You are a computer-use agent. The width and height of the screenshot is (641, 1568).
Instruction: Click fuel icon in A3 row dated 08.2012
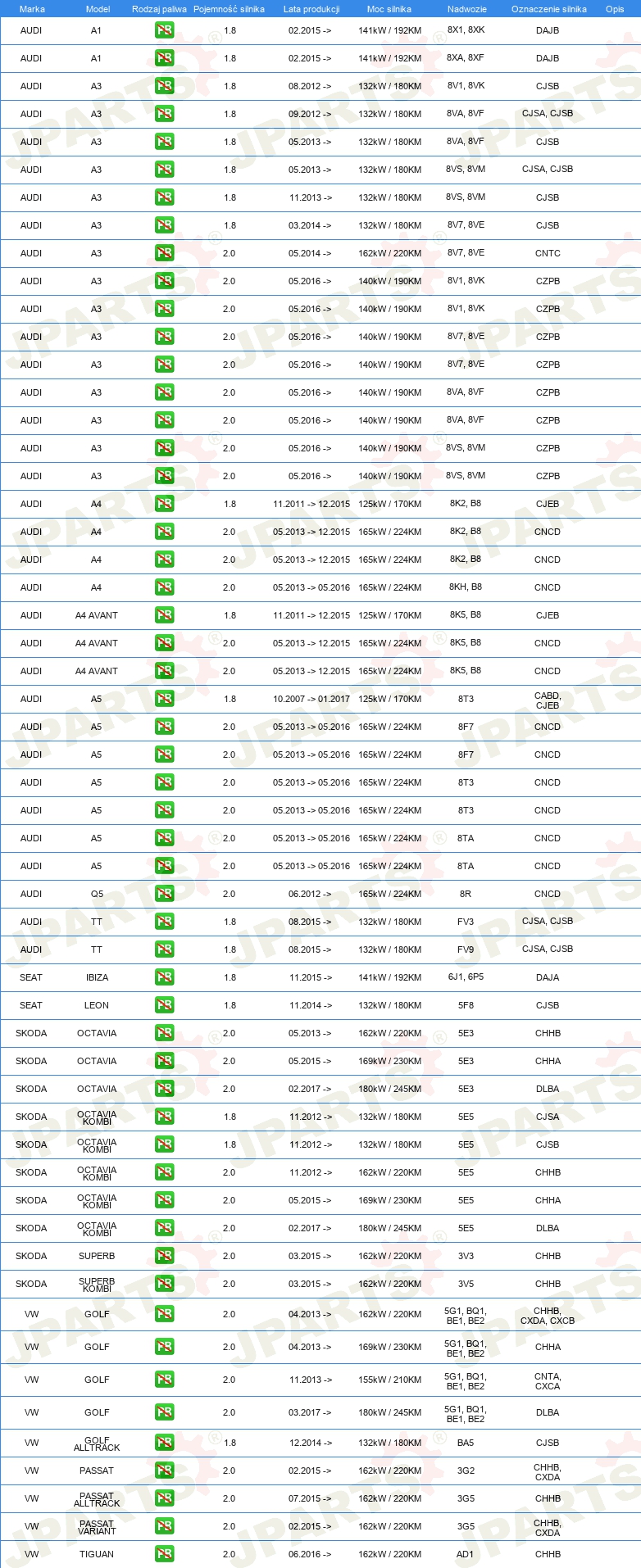click(x=164, y=86)
